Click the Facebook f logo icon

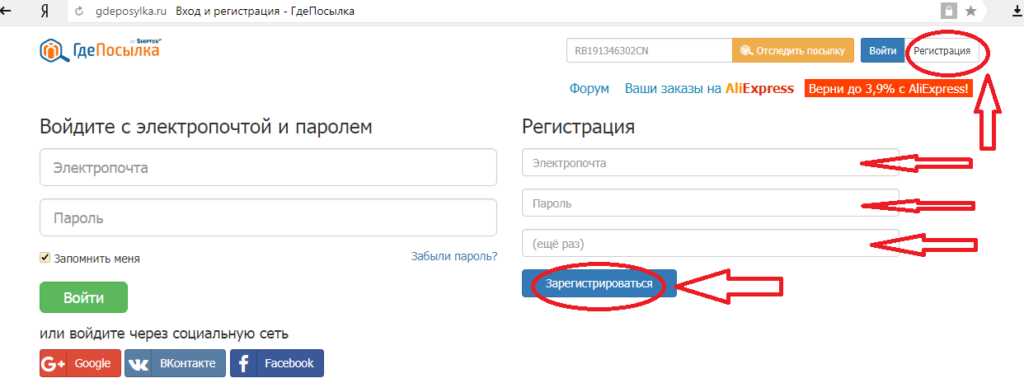pyautogui.click(x=243, y=364)
